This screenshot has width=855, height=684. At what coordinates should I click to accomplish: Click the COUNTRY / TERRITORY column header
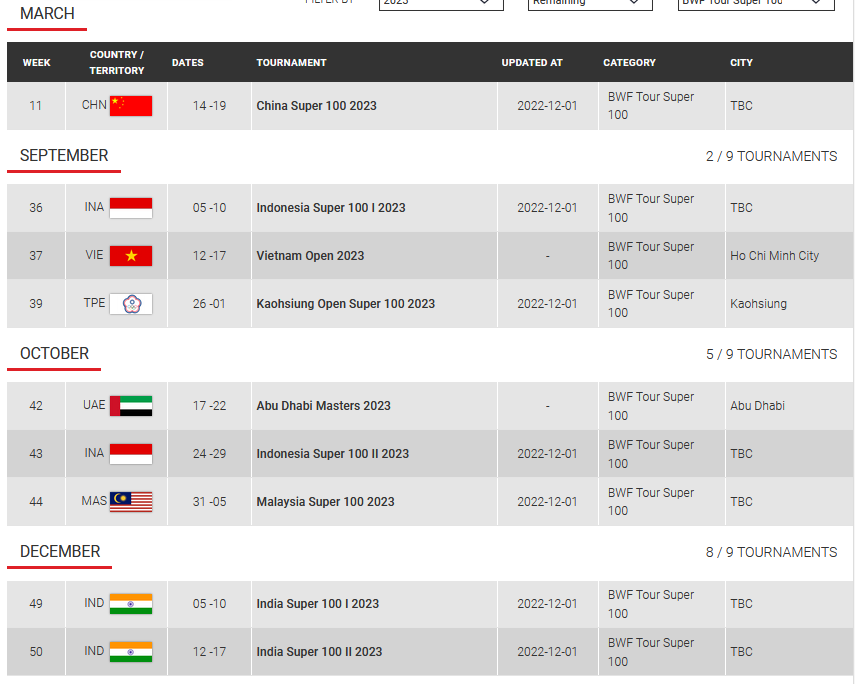117,63
